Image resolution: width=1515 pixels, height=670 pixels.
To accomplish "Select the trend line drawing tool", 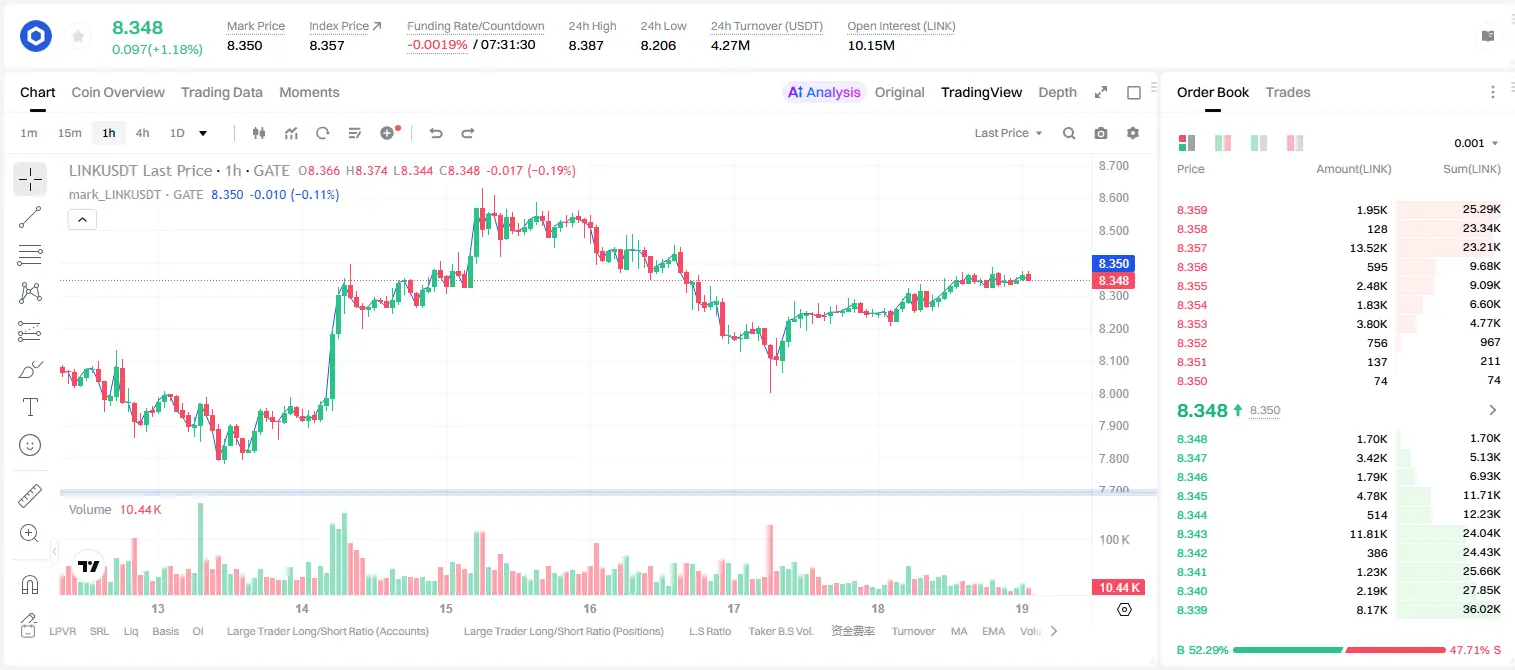I will (x=30, y=217).
